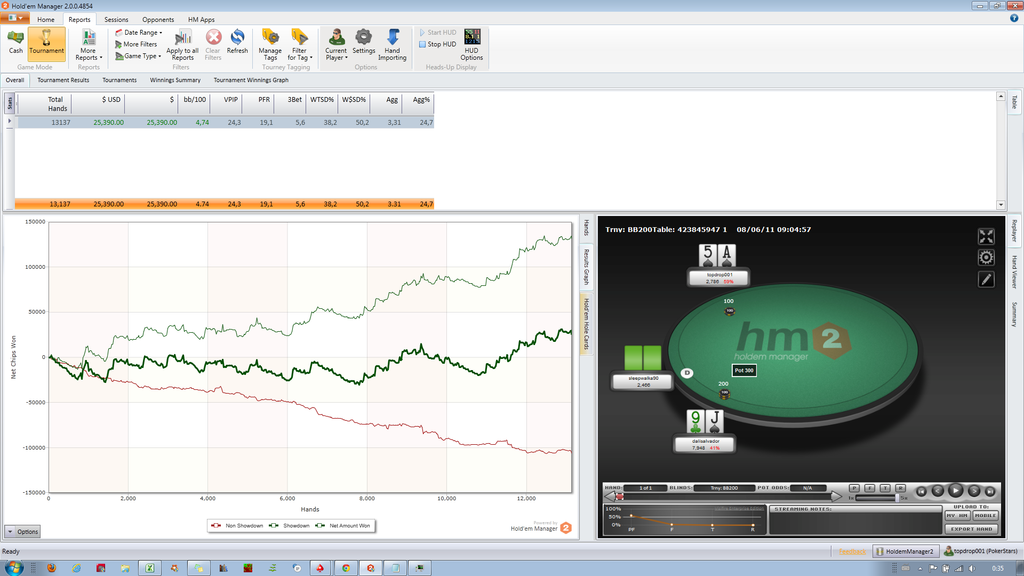1024x576 pixels.
Task: Open the Winnings Summary tab
Action: [x=175, y=80]
